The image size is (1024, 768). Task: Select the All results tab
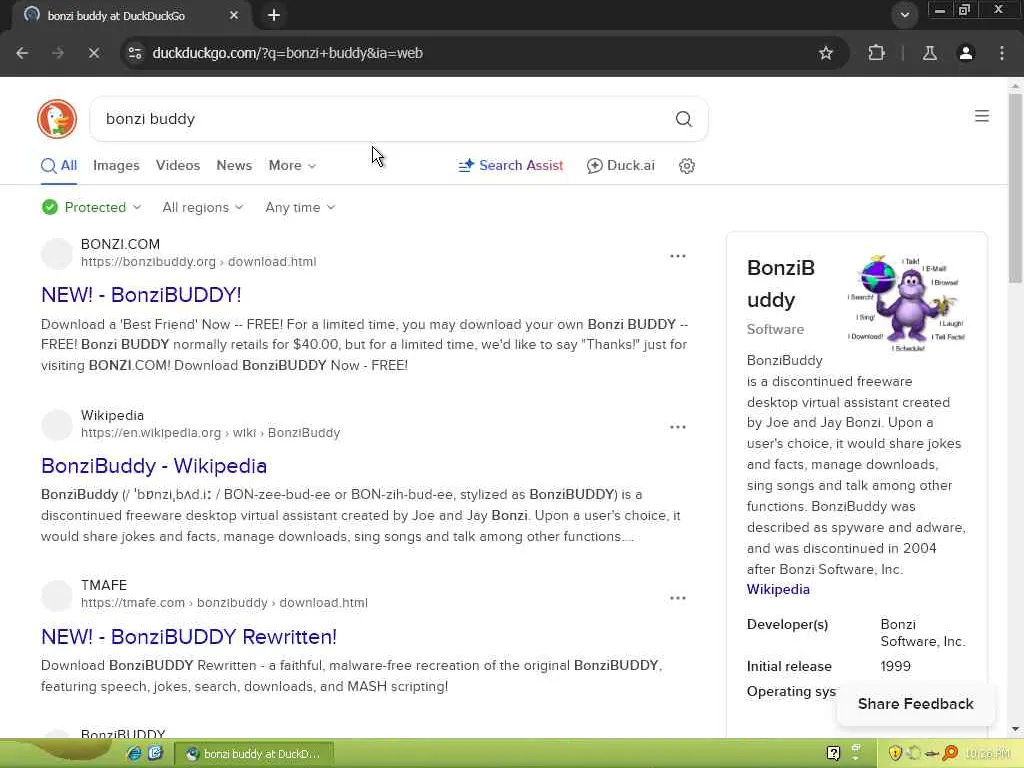pyautogui.click(x=59, y=165)
